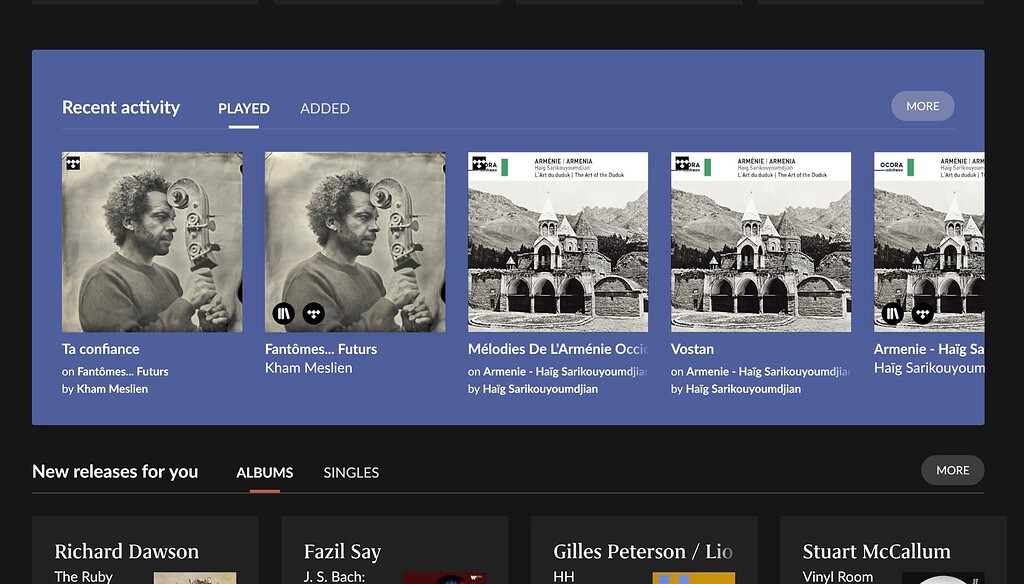Click the library icon on Fantômes... Futurs cover
Viewport: 1024px width, 584px height.
[x=284, y=313]
